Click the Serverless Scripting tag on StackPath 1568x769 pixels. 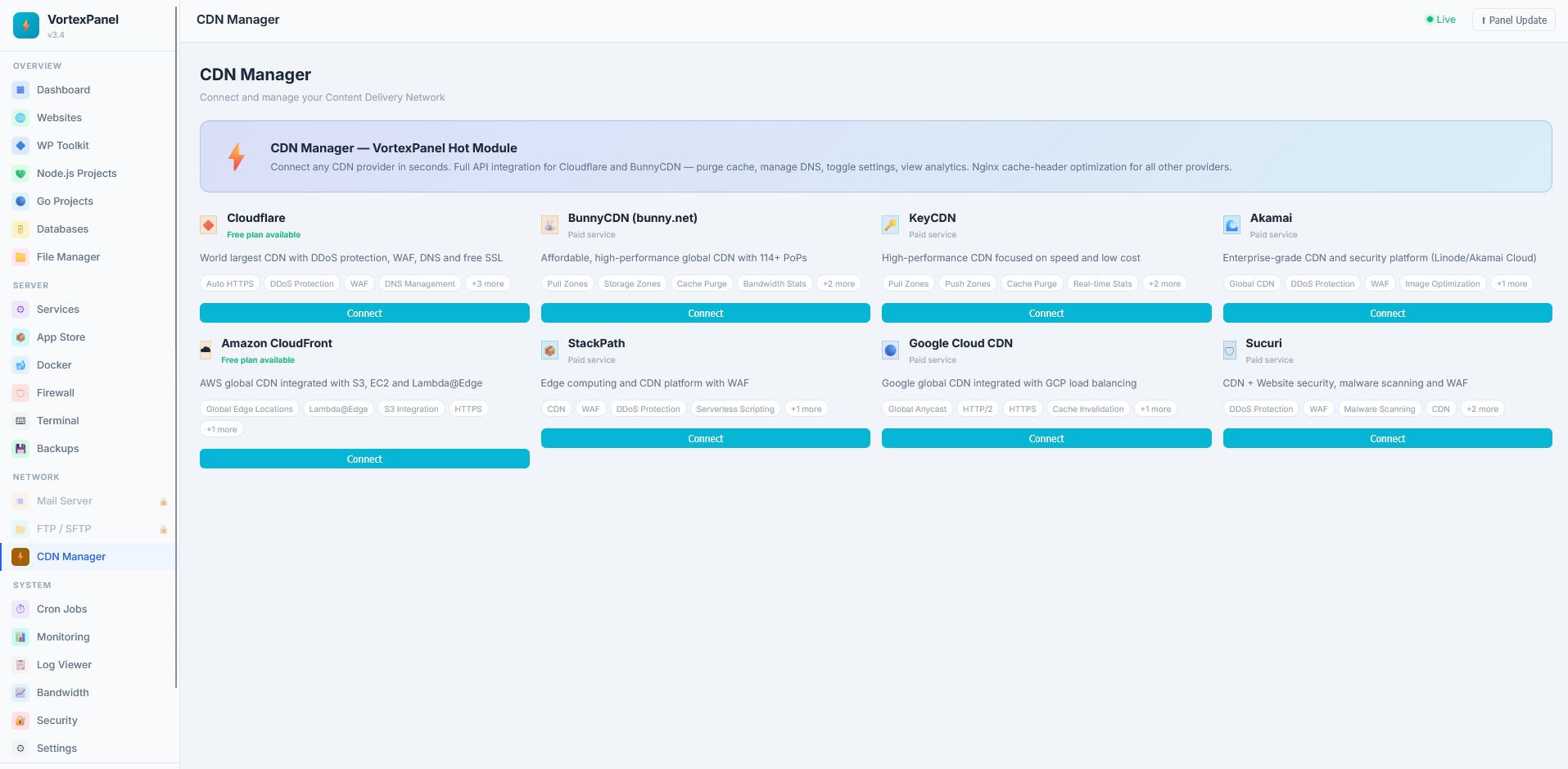(x=735, y=409)
